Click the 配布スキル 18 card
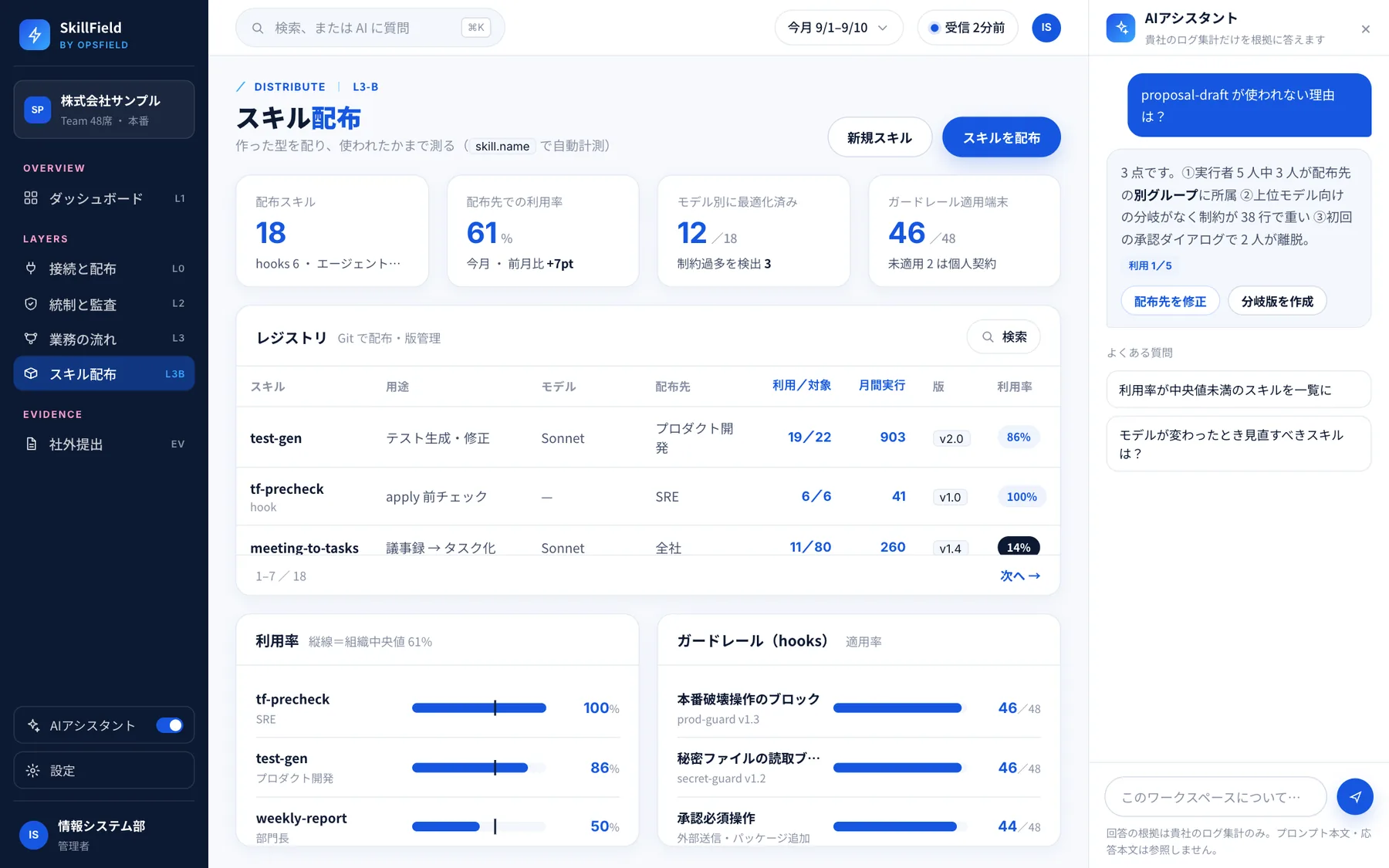The image size is (1389, 868). 332,231
